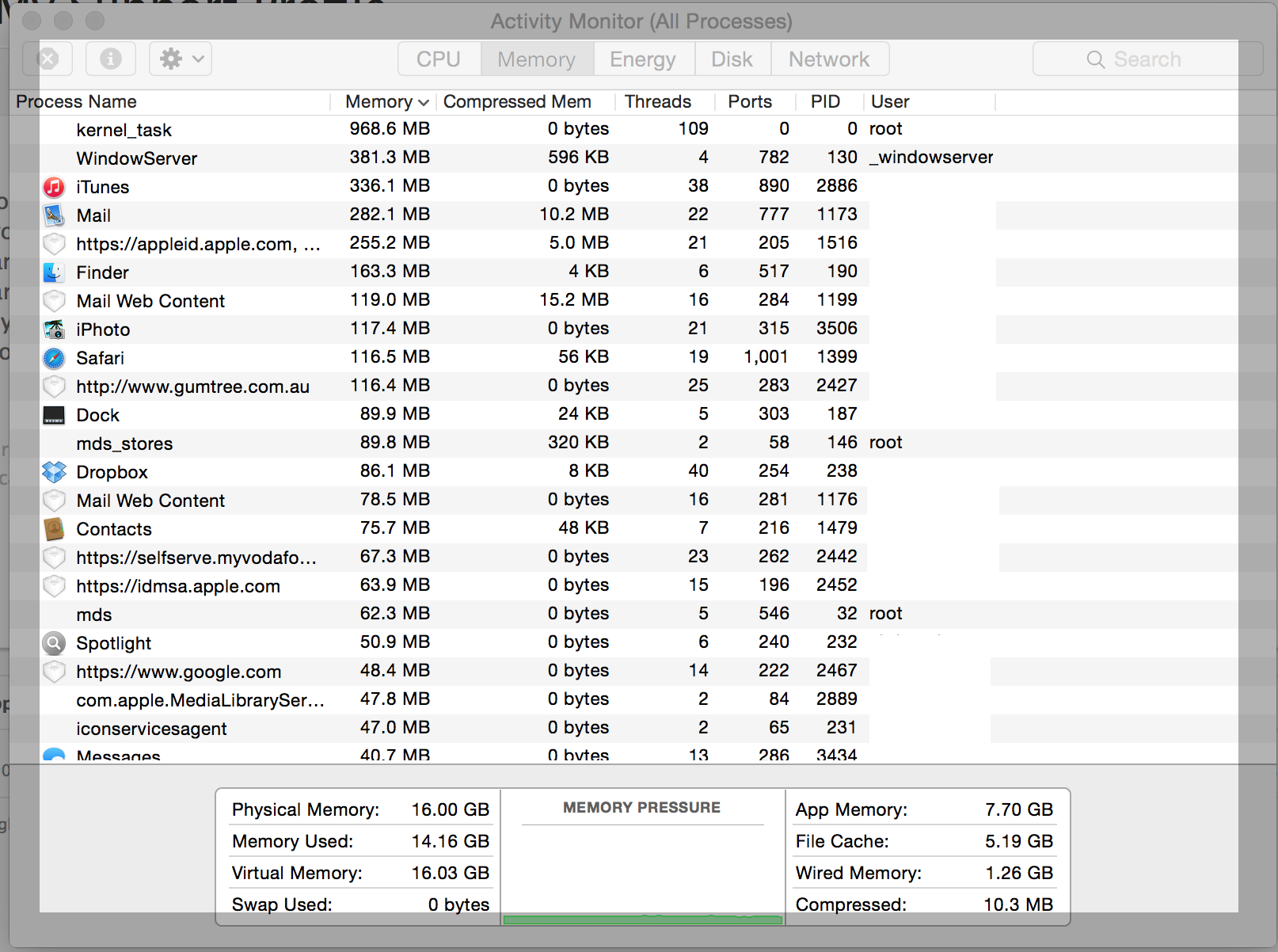1278x952 pixels.
Task: Click the Finder icon in process list
Action: (x=54, y=272)
